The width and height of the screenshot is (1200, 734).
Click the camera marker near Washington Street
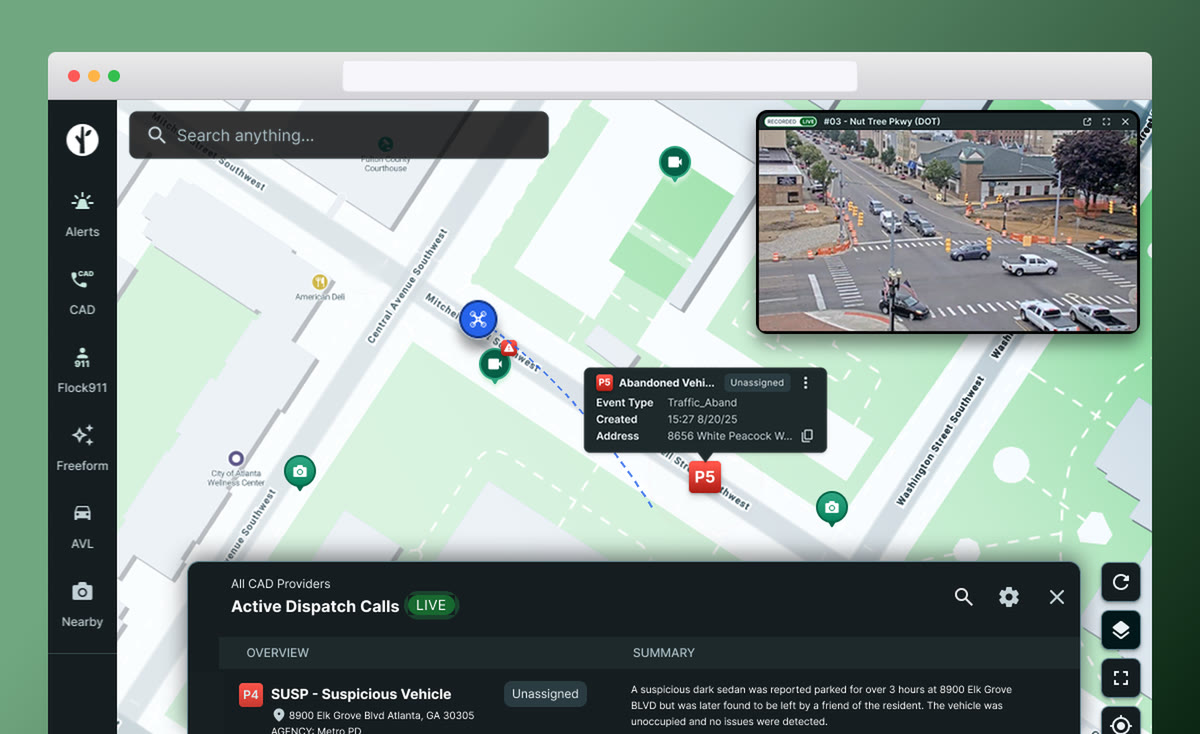[831, 508]
